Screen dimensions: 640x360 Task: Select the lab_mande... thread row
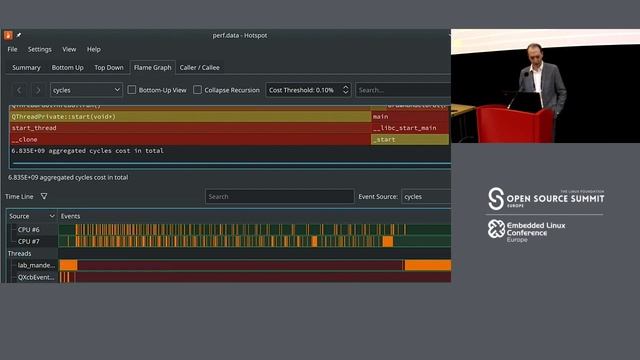click(36, 265)
